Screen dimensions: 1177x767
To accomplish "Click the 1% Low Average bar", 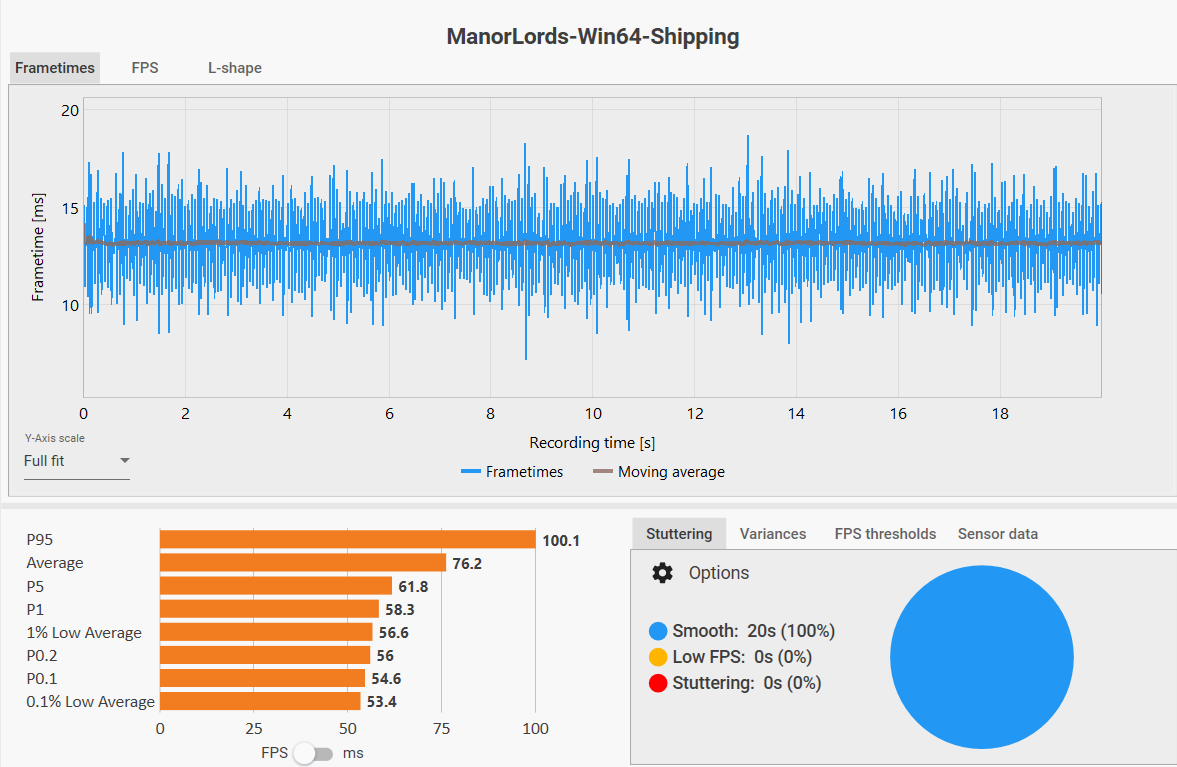I will tap(266, 632).
